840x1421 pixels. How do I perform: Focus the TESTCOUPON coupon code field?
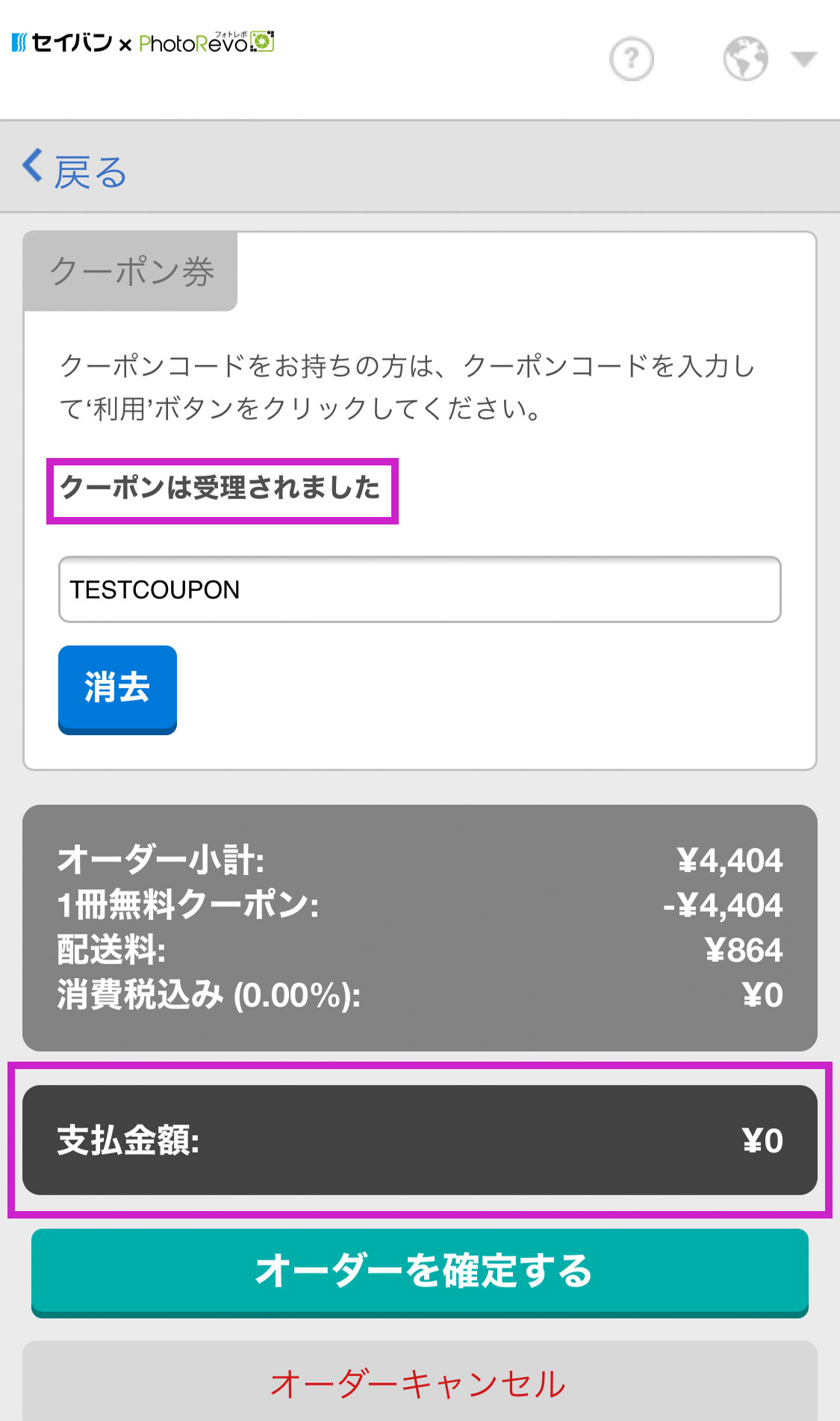[x=420, y=589]
